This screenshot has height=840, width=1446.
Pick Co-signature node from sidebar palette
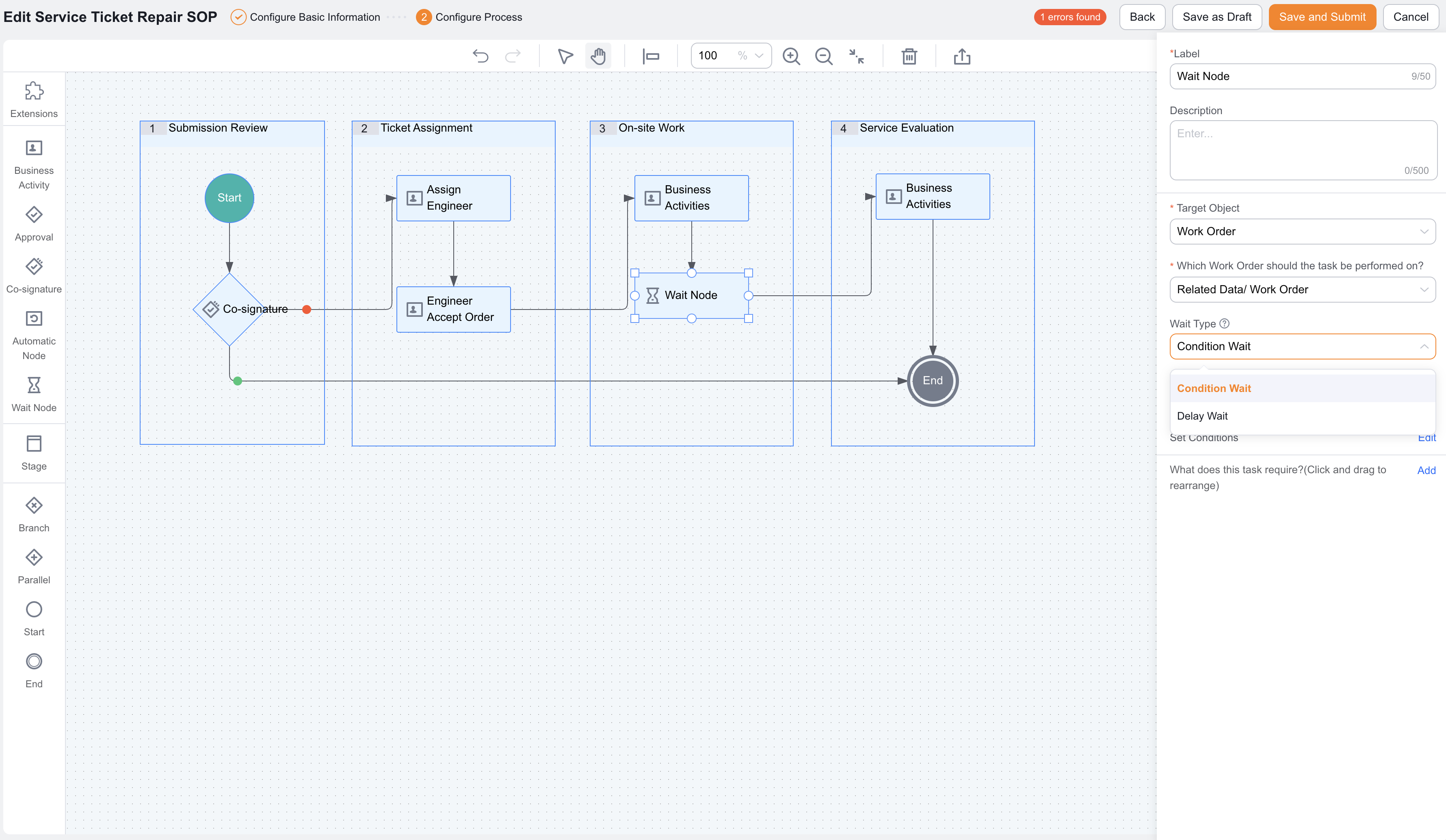click(34, 275)
